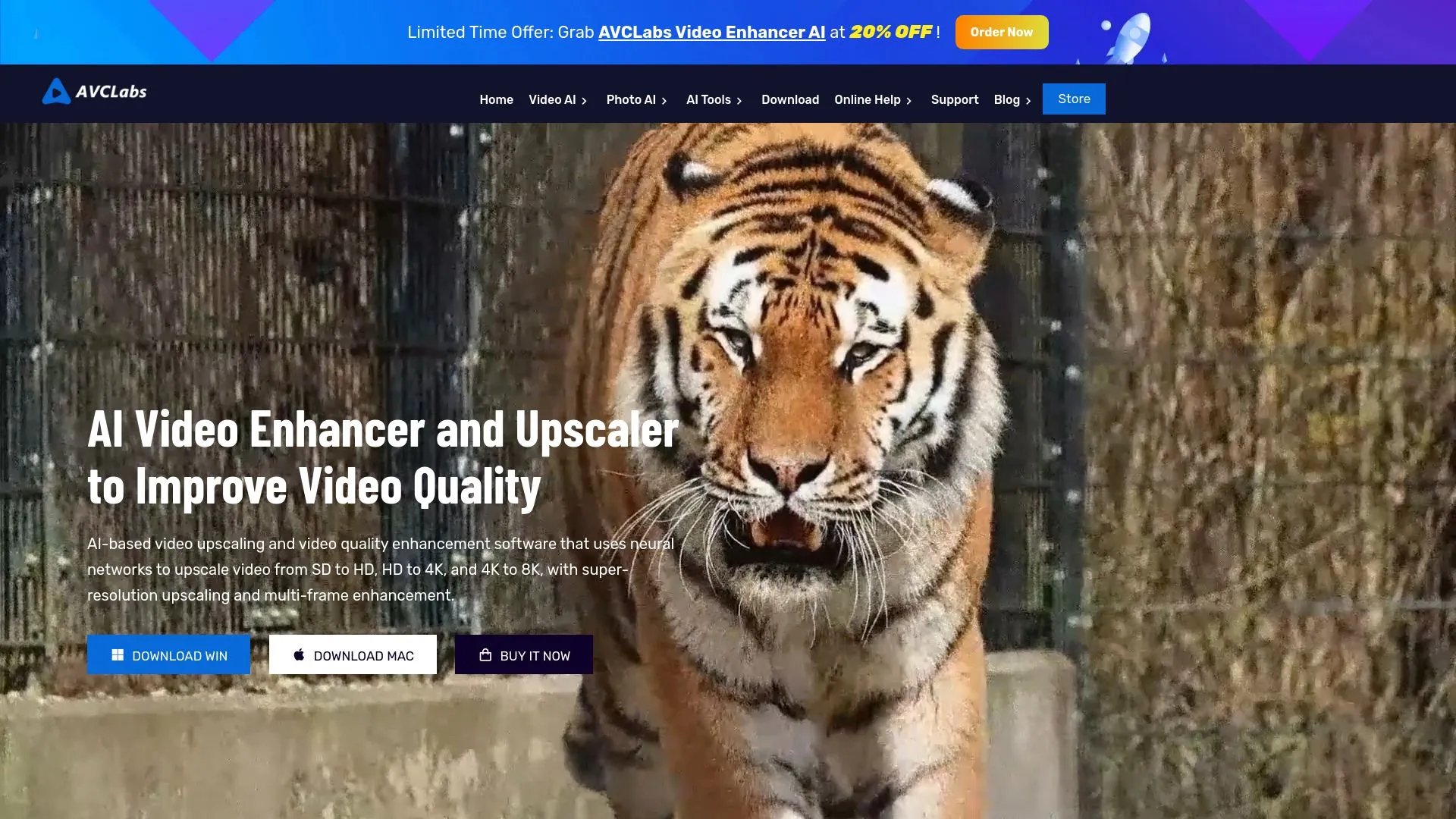Click the shopping bag icon on Buy It Now
Viewport: 1456px width, 819px height.
pyautogui.click(x=485, y=655)
